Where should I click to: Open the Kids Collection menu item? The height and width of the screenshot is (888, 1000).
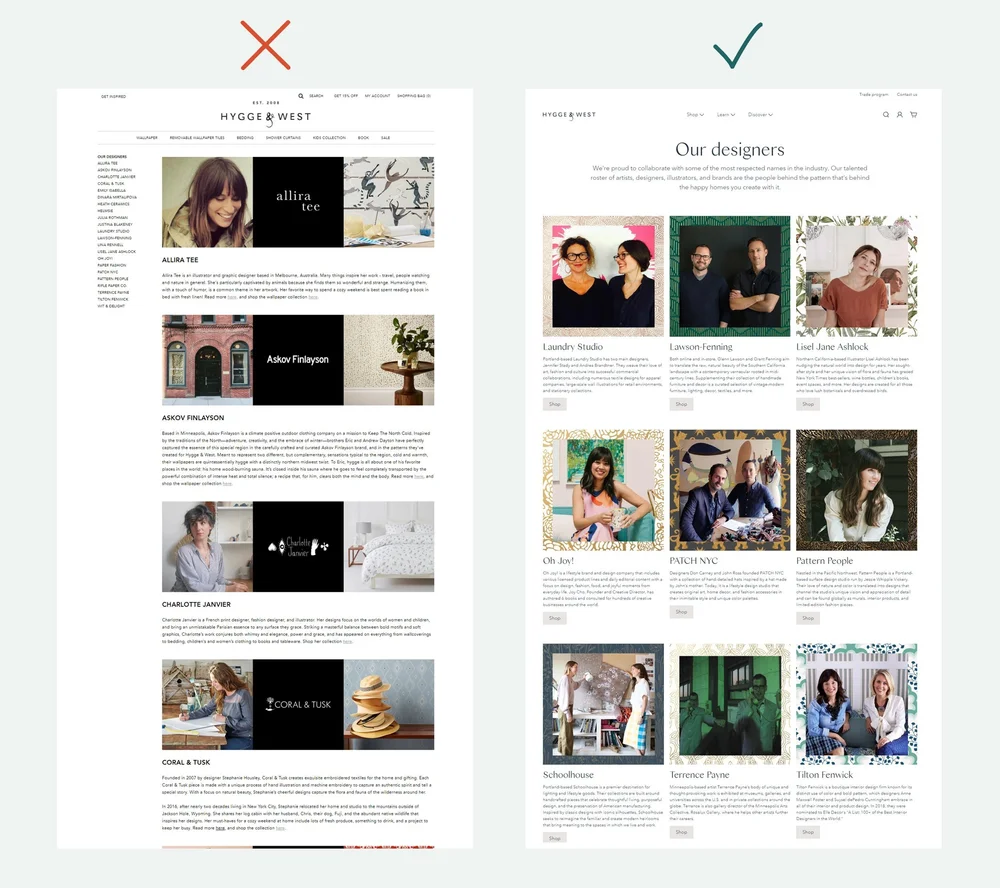coord(329,138)
